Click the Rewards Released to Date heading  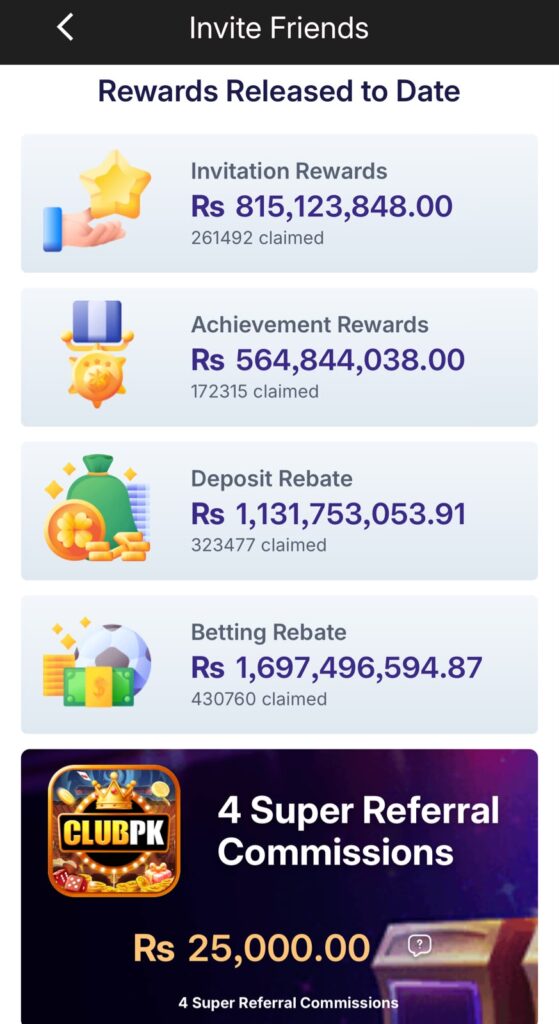[279, 91]
